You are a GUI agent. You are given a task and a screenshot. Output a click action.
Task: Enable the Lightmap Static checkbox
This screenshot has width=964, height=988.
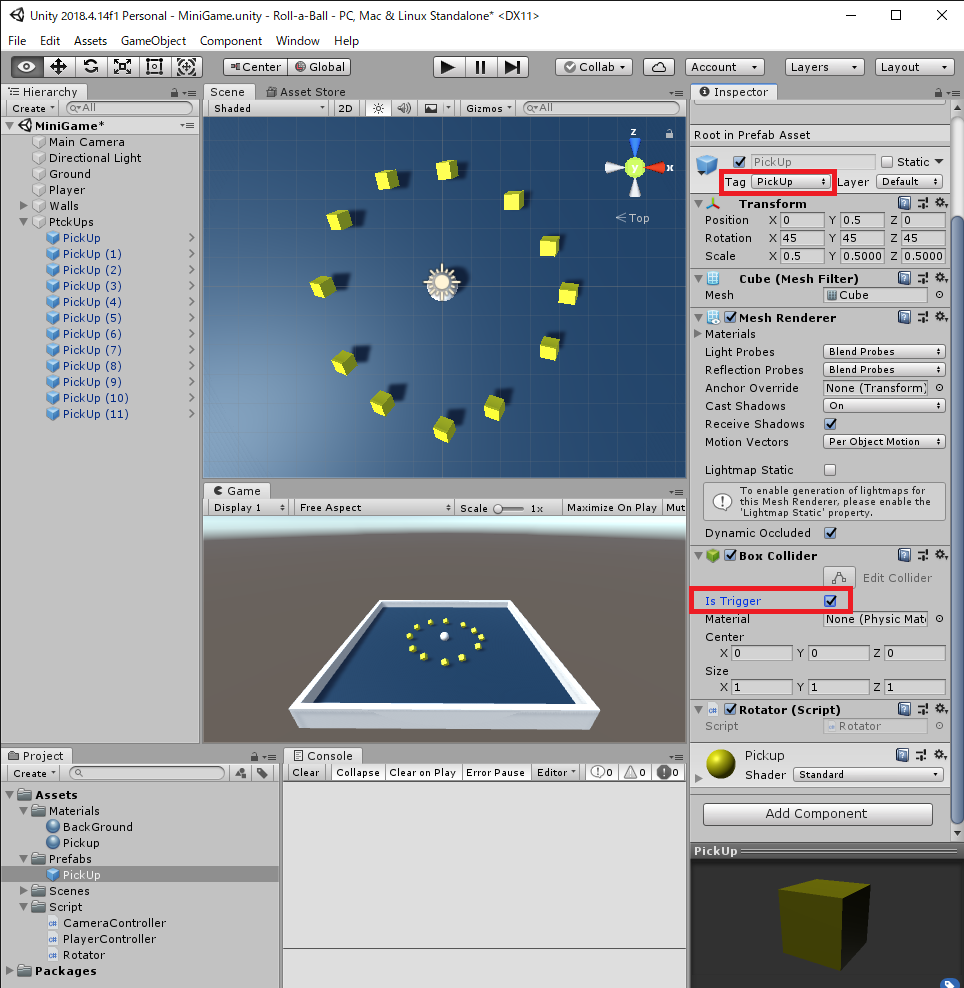[830, 470]
